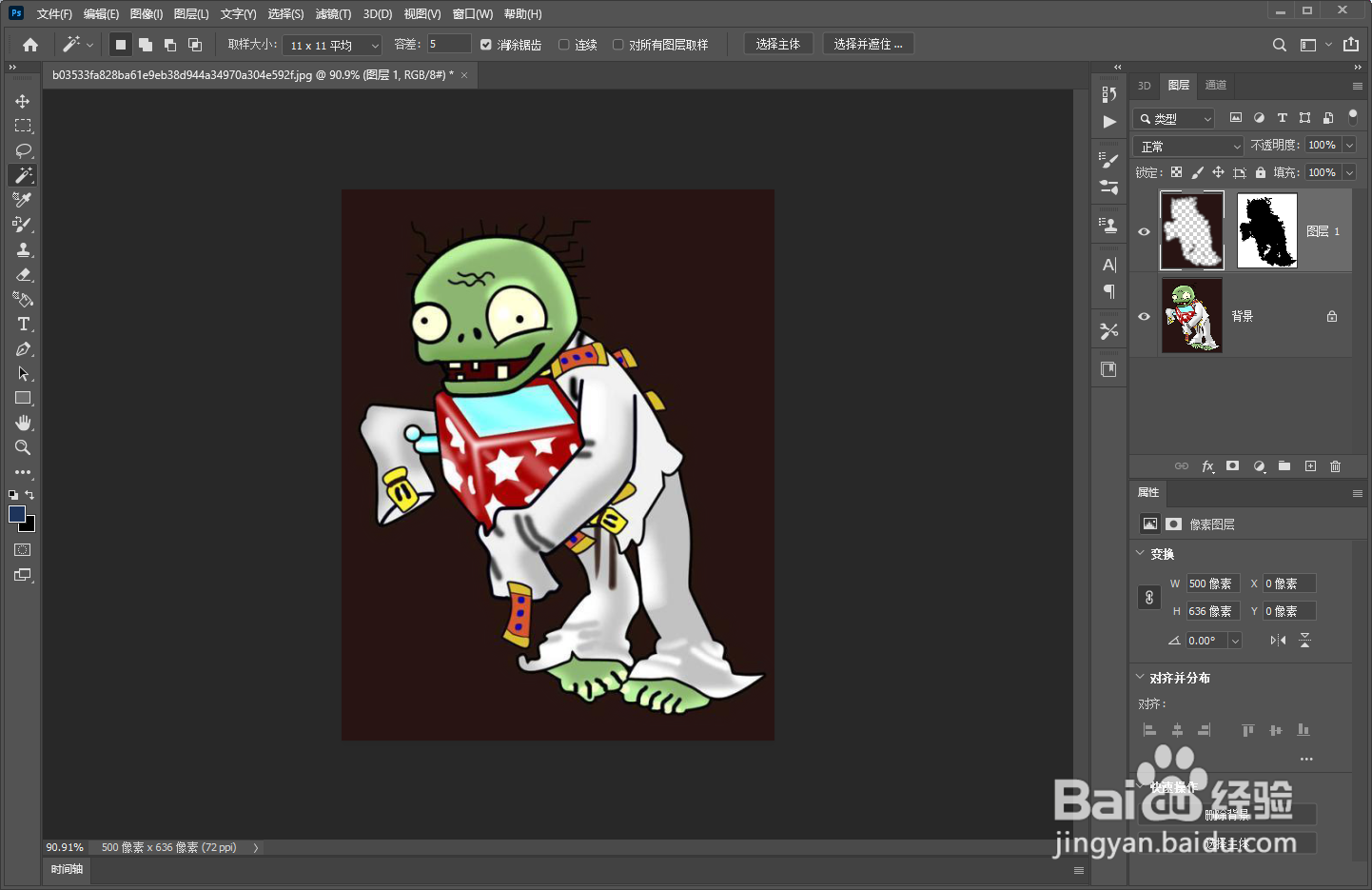The width and height of the screenshot is (1372, 890).
Task: Choose New Selection mode icon
Action: click(121, 45)
